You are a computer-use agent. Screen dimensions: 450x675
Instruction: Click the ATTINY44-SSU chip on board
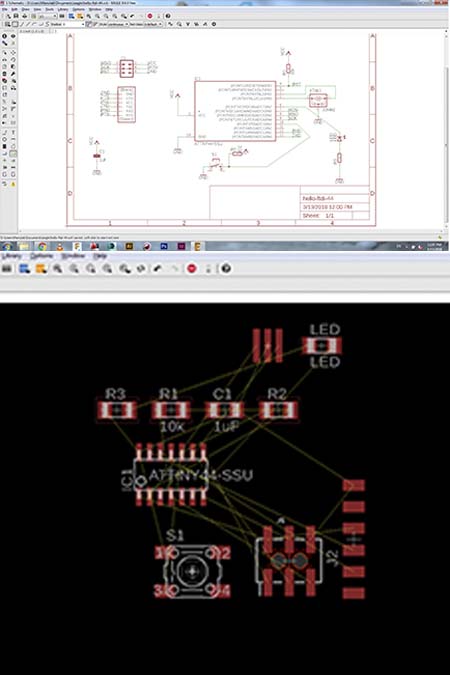click(171, 475)
